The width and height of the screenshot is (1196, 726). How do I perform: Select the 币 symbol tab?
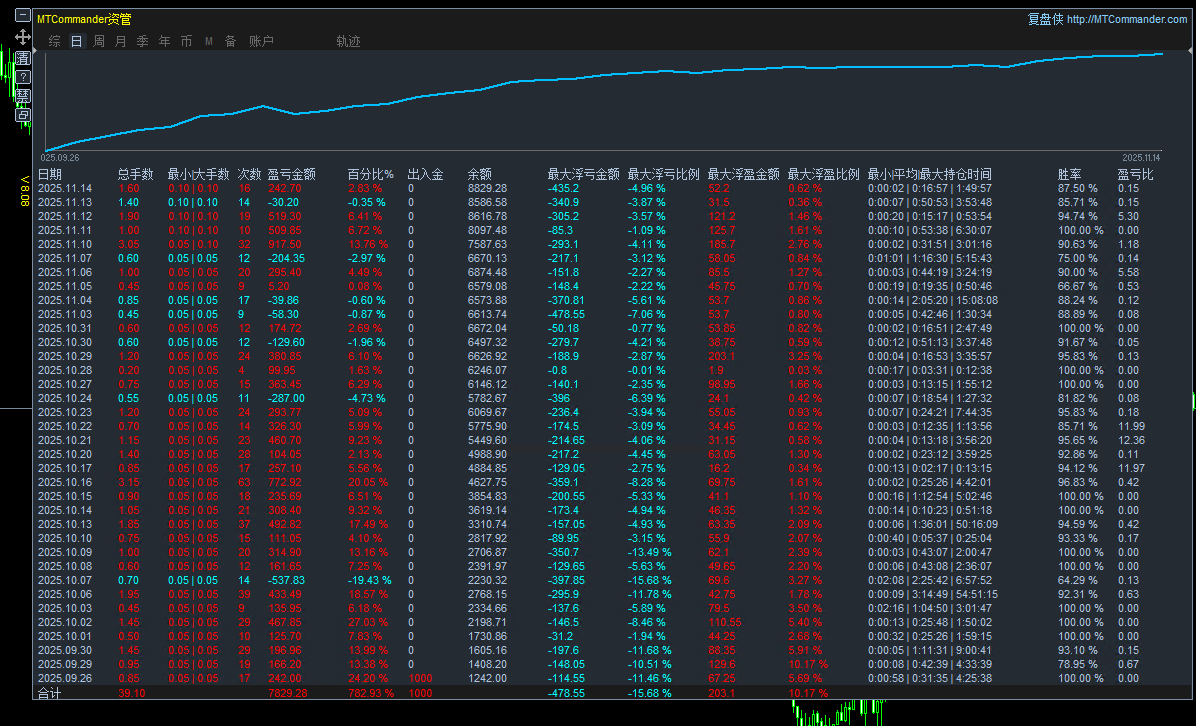(x=186, y=41)
